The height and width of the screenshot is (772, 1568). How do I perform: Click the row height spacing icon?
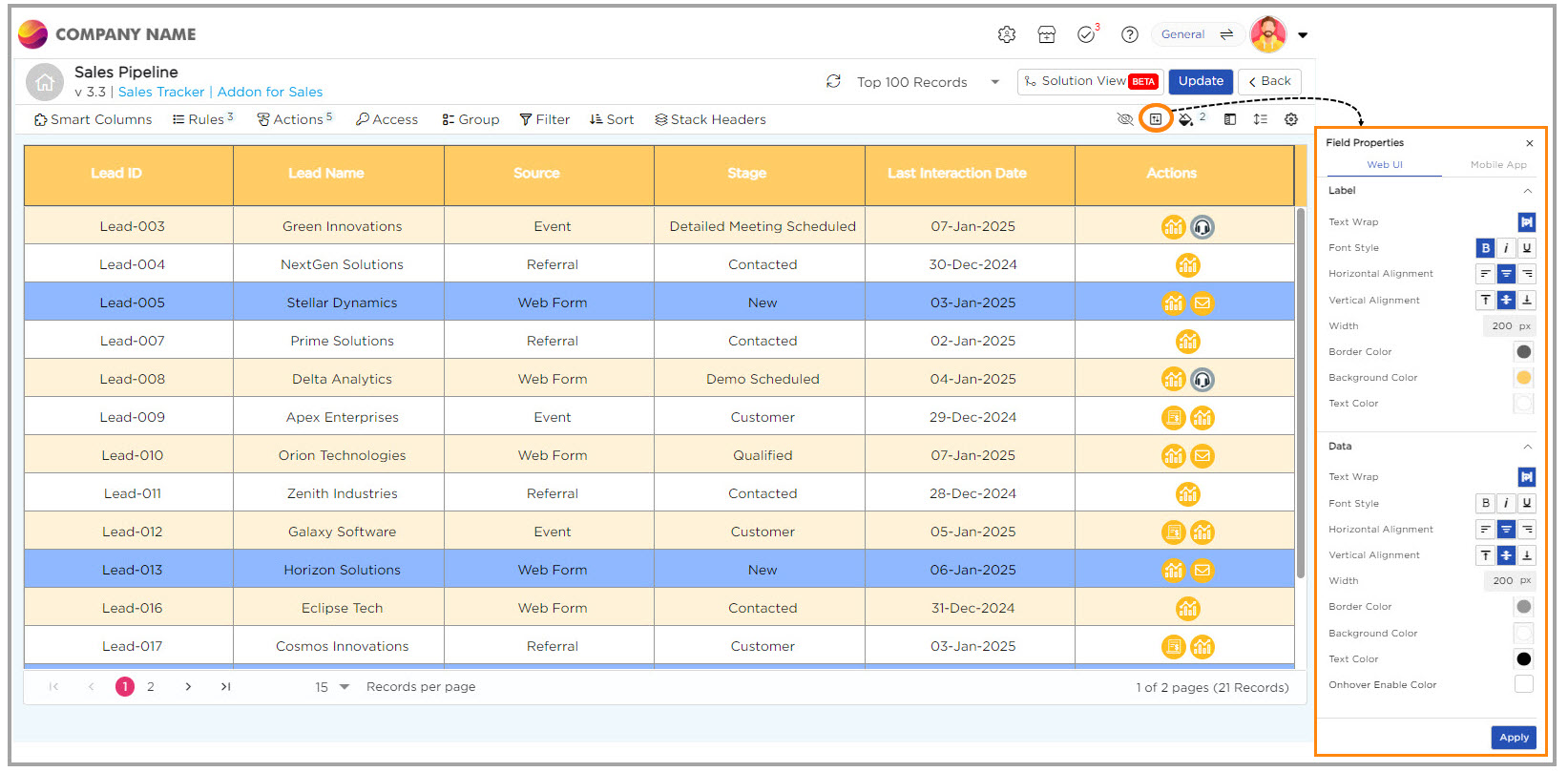point(1260,119)
